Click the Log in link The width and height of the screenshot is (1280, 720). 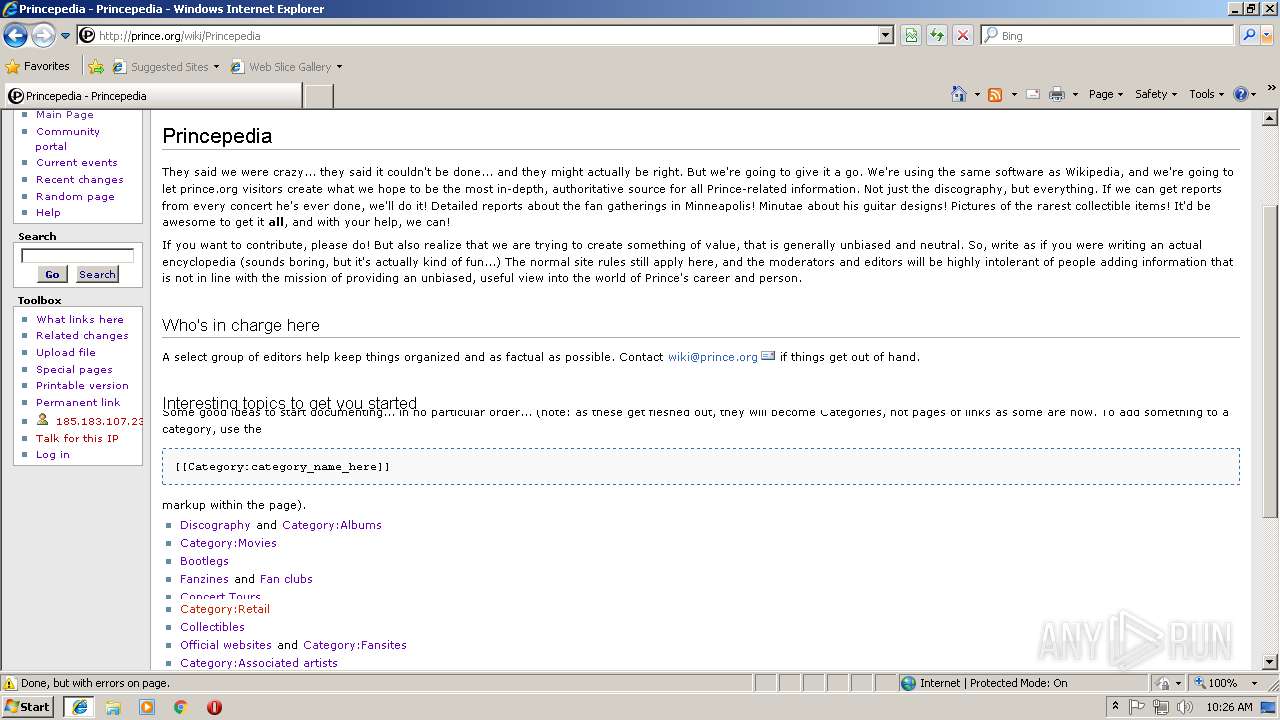(x=53, y=454)
